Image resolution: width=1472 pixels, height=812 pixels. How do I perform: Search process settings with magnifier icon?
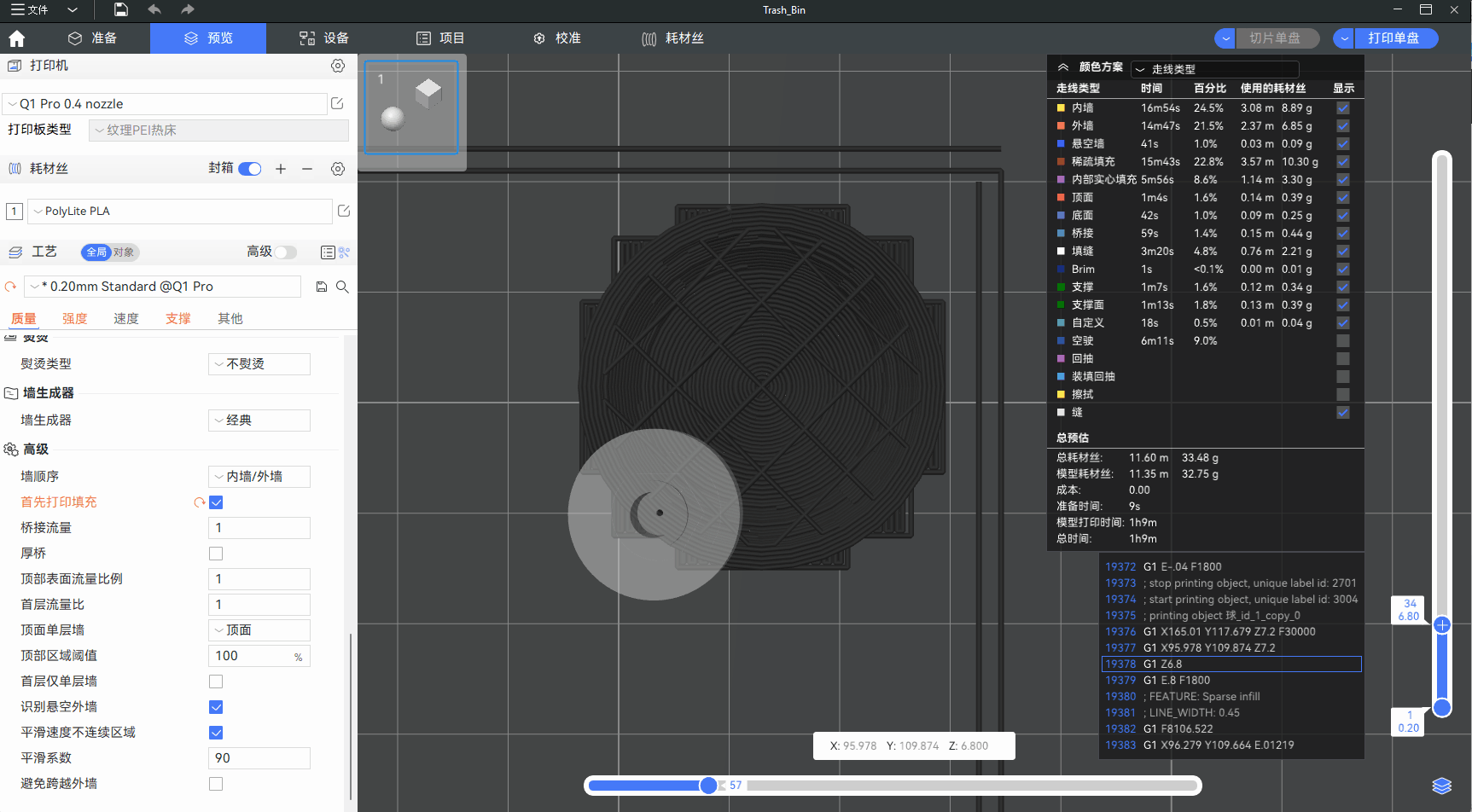point(342,287)
